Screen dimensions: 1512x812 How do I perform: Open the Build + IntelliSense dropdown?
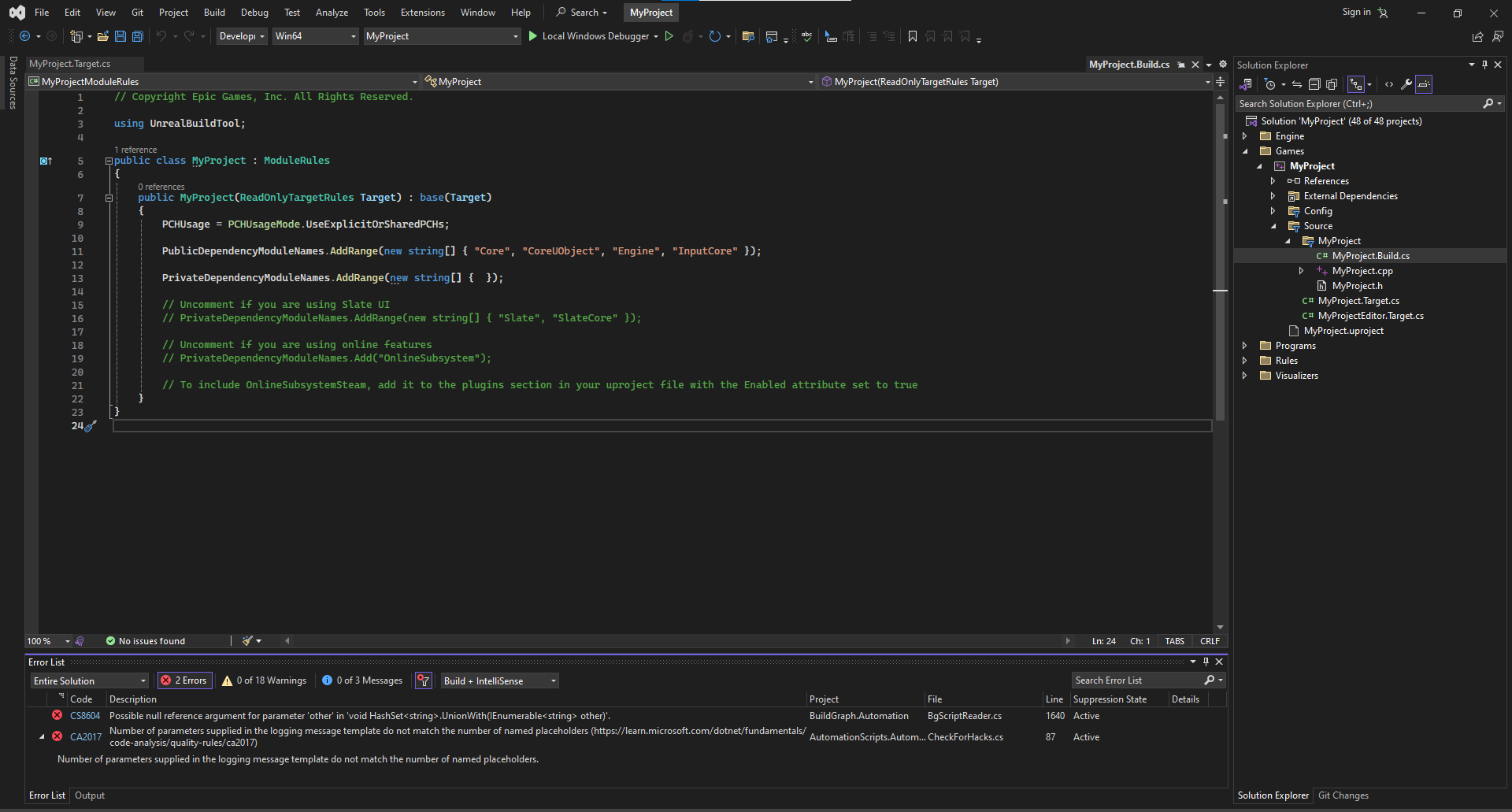pos(499,680)
